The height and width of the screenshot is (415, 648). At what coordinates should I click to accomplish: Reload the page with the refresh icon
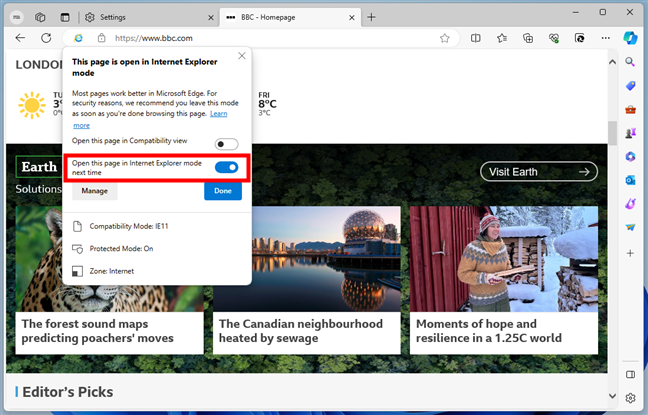(46, 38)
